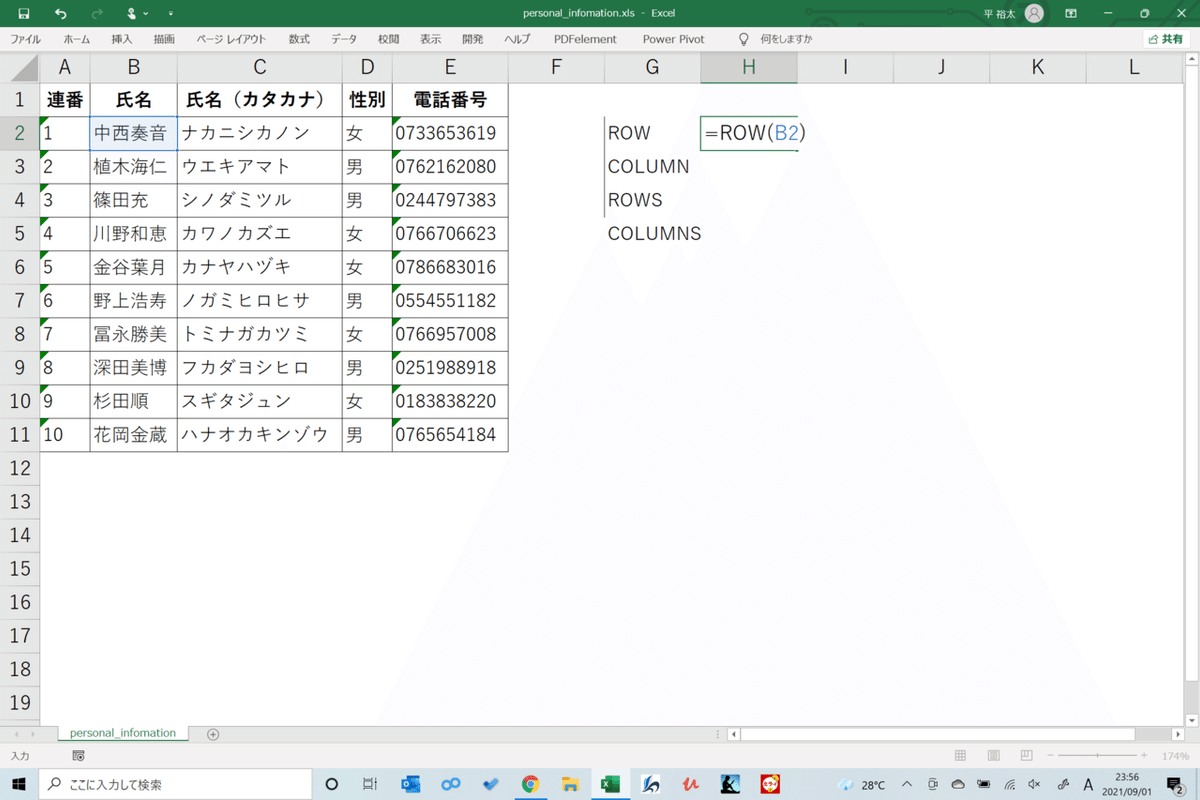Image resolution: width=1200 pixels, height=800 pixels.
Task: Click the 性別 header cell
Action: point(367,100)
